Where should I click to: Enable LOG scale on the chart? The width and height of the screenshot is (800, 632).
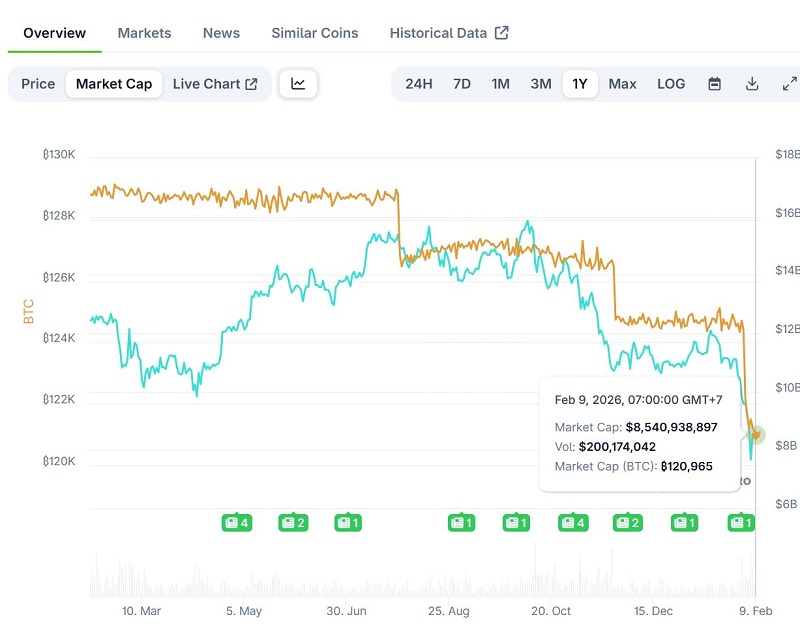point(671,84)
